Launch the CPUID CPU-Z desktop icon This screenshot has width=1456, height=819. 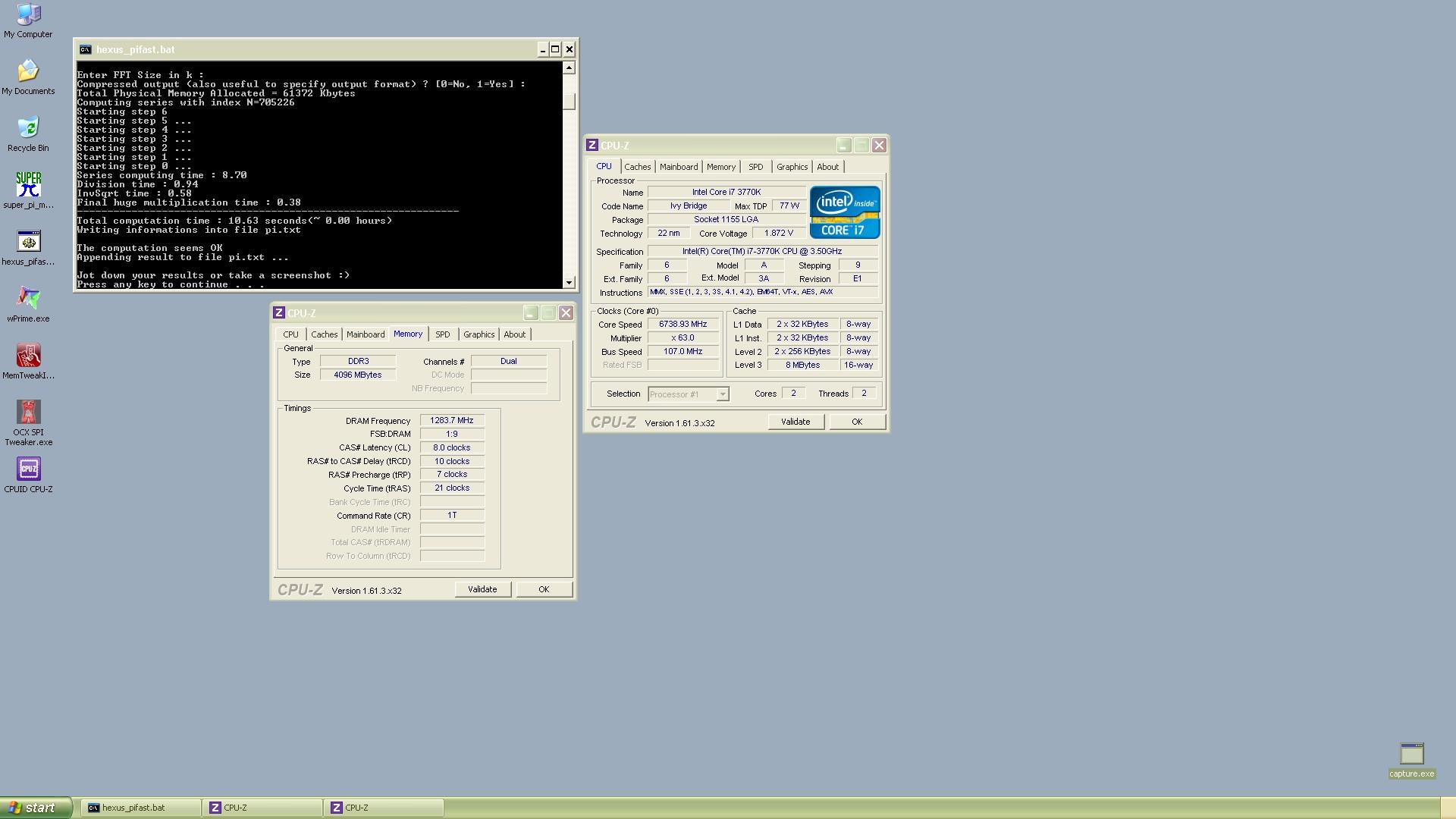(x=28, y=475)
